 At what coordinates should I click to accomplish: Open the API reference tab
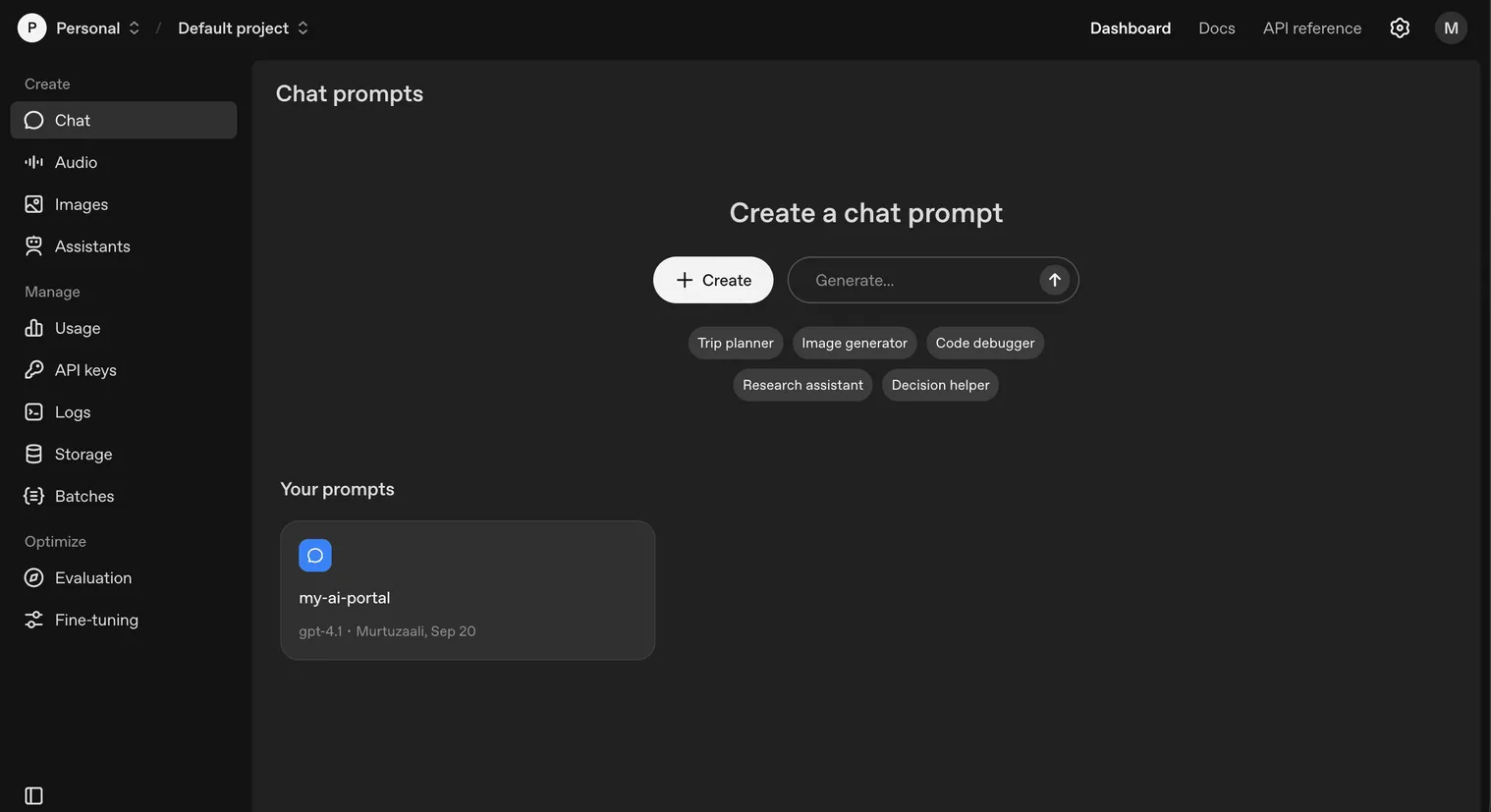pos(1311,28)
